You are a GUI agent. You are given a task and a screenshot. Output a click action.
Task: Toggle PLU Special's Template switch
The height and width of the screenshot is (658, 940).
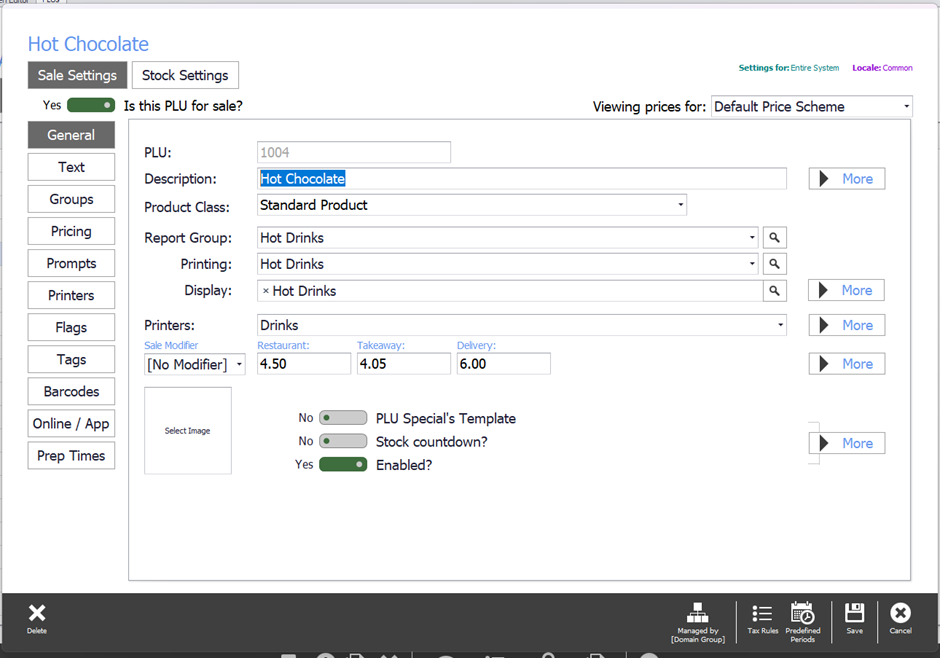coord(343,418)
